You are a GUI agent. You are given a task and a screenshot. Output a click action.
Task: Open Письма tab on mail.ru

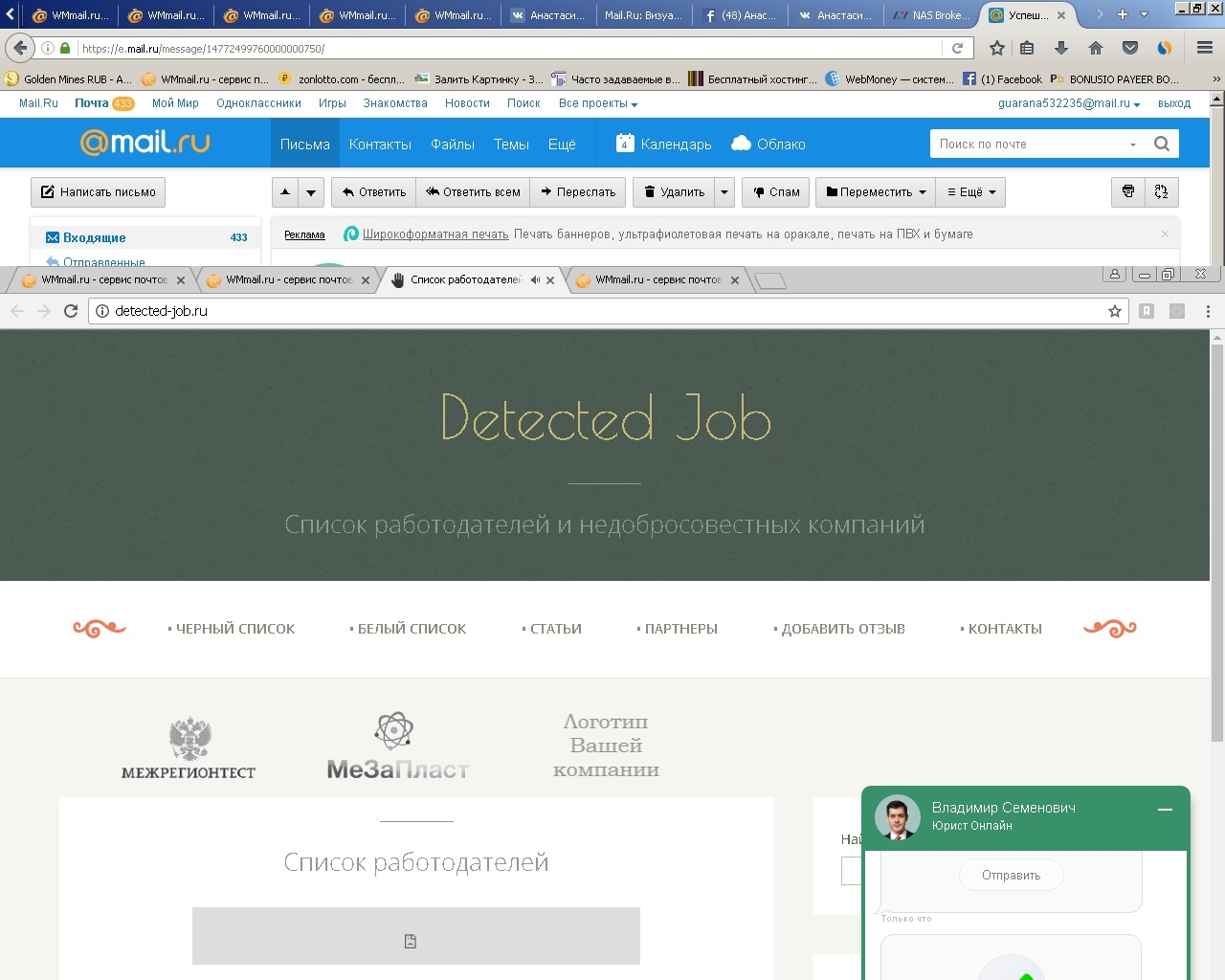click(x=305, y=144)
